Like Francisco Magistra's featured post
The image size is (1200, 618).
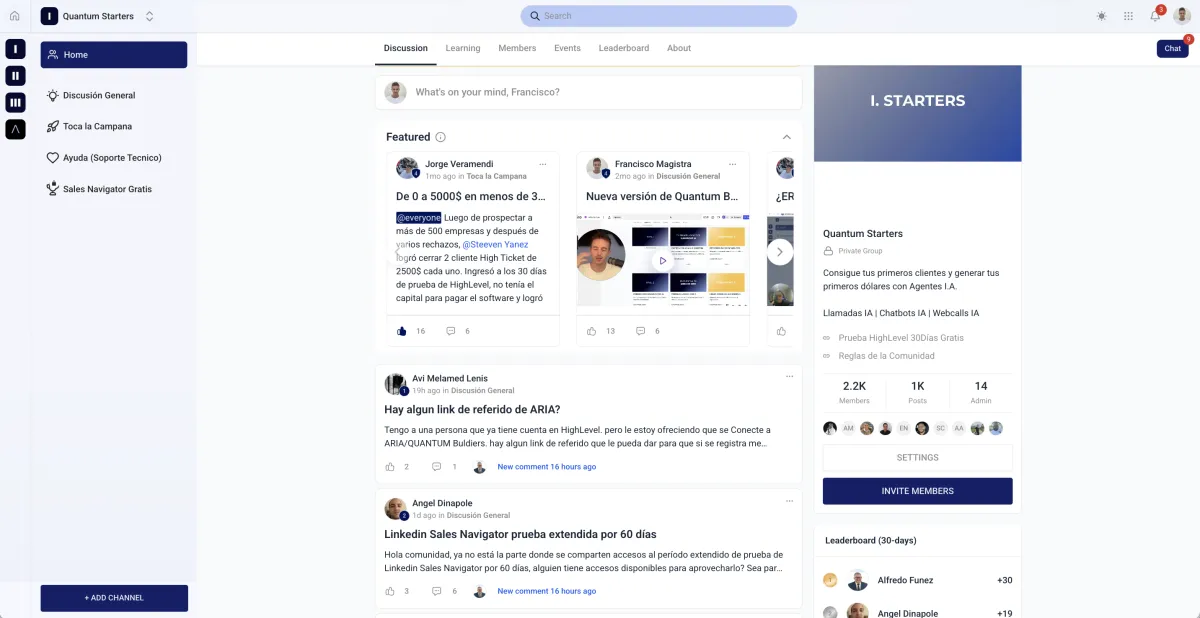(592, 331)
